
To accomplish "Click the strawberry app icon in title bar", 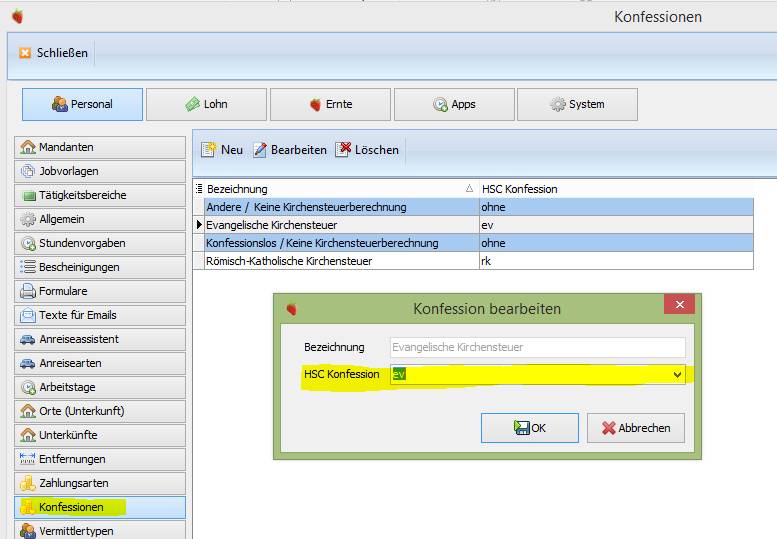I will [x=18, y=16].
